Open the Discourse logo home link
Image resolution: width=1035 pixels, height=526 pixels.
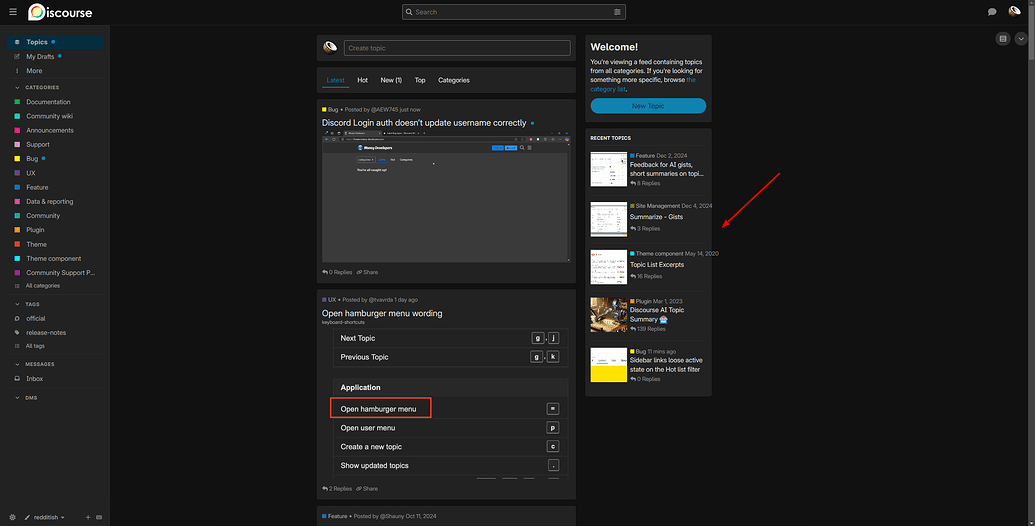pyautogui.click(x=62, y=12)
